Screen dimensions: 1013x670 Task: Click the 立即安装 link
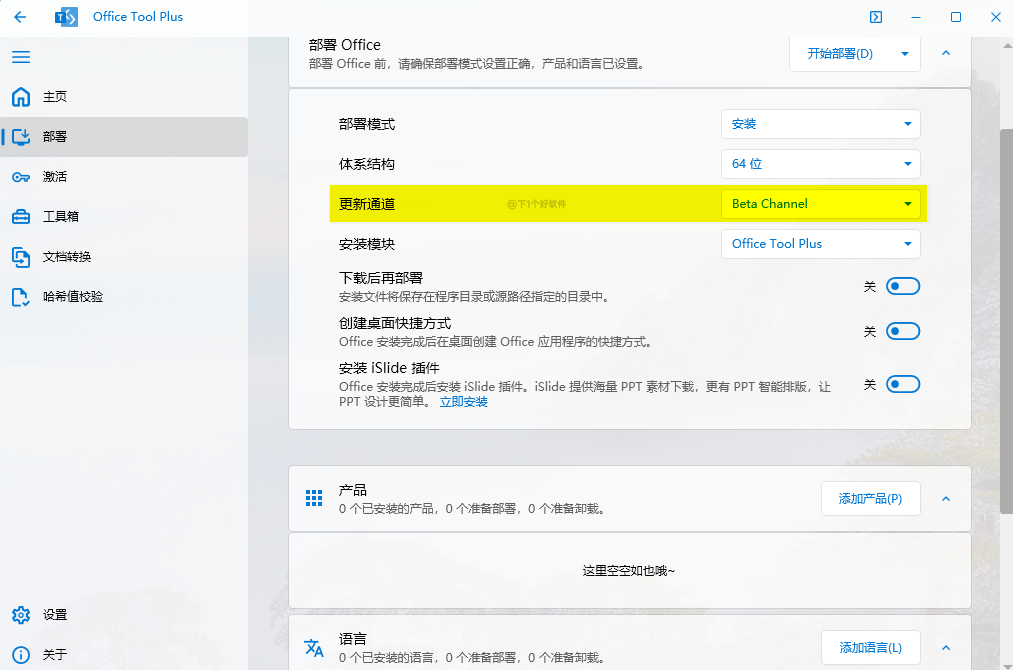(x=464, y=402)
